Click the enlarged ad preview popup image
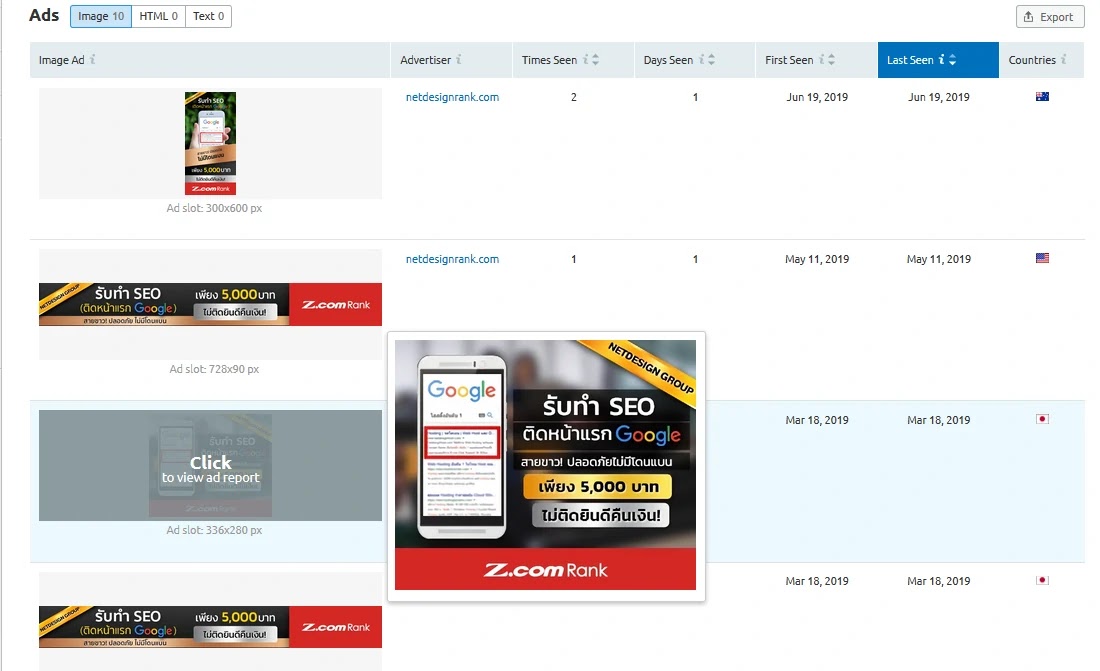1100x671 pixels. 546,465
